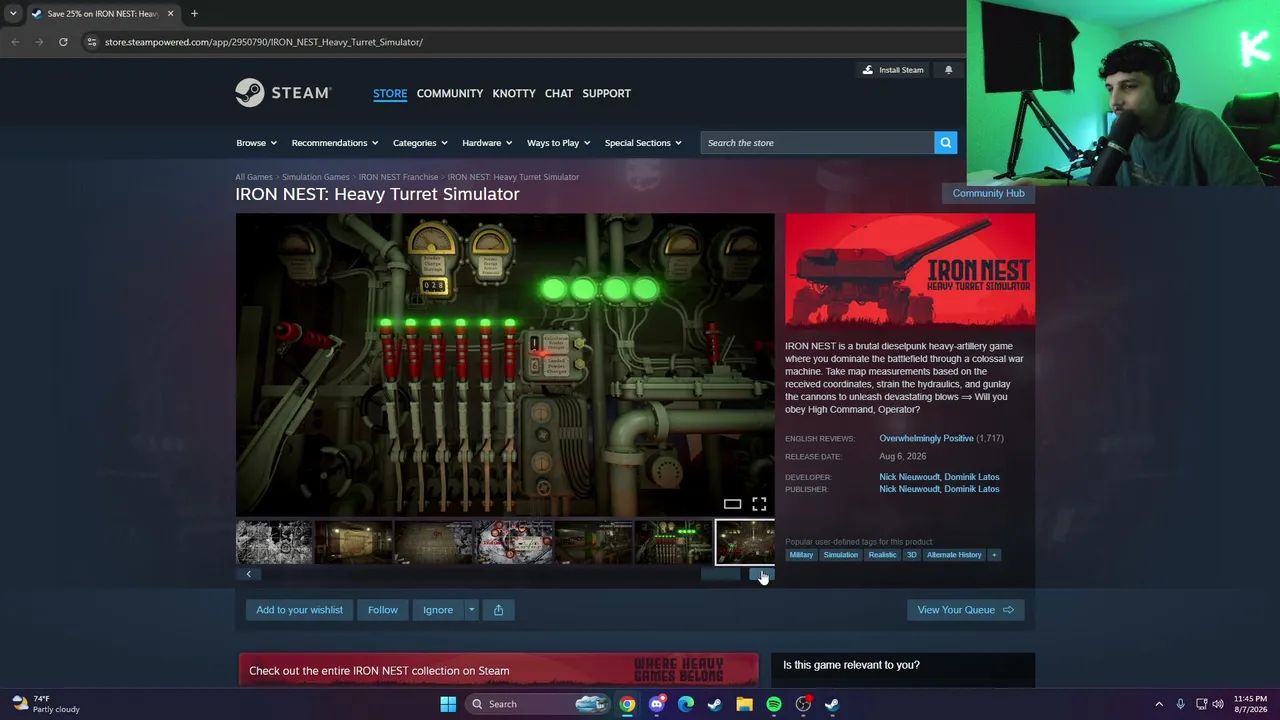Reload the page with the refresh icon
The height and width of the screenshot is (720, 1280).
63,42
